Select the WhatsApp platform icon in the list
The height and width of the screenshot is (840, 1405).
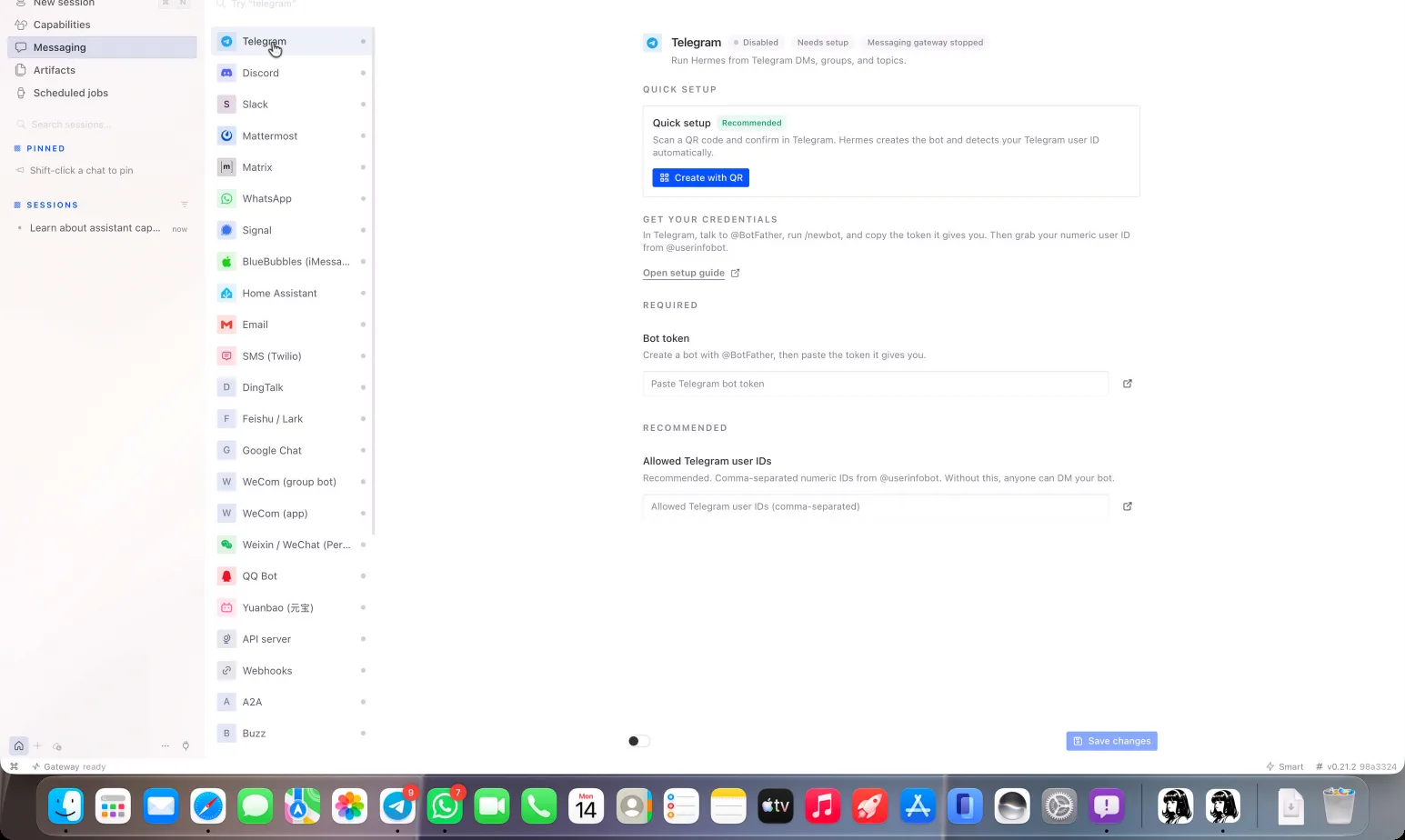point(226,199)
